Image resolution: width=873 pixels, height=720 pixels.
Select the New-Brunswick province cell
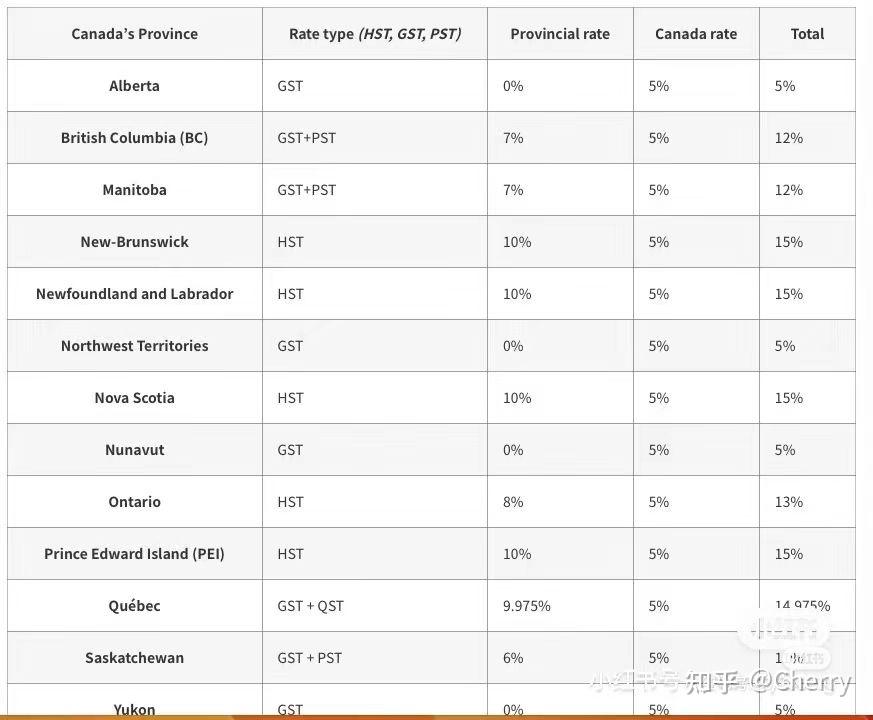[x=134, y=242]
